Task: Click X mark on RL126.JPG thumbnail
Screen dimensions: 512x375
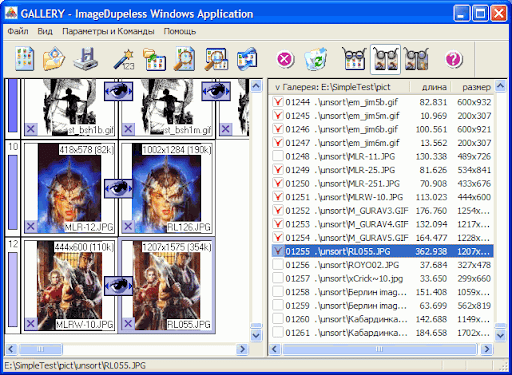Action: coord(128,226)
